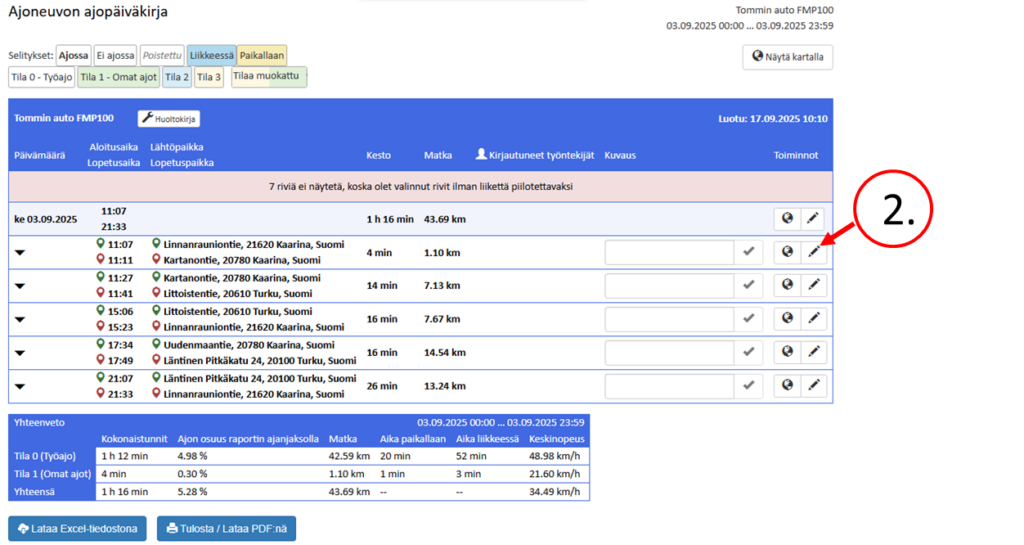The width and height of the screenshot is (1024, 545).
Task: Click edit pencil for 15:06 Littoistentie trip
Action: [814, 319]
